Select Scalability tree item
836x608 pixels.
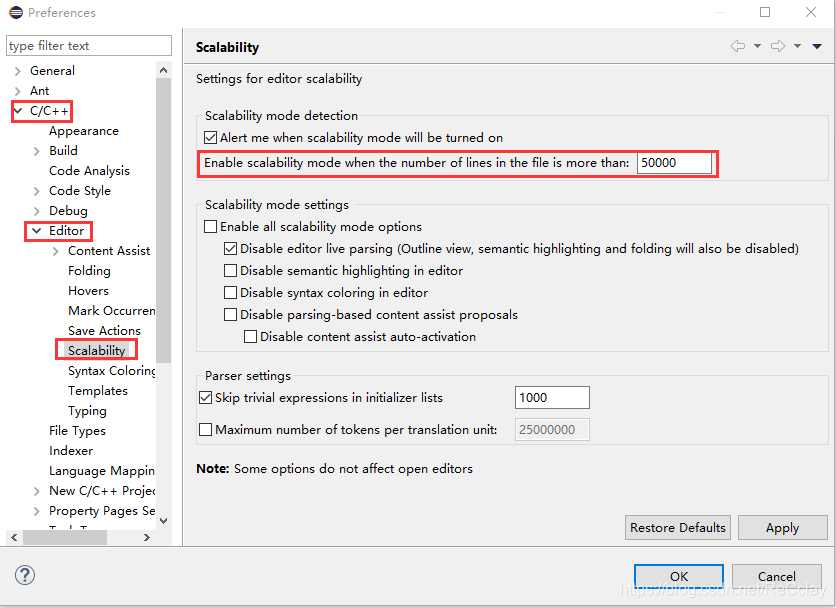(x=97, y=350)
